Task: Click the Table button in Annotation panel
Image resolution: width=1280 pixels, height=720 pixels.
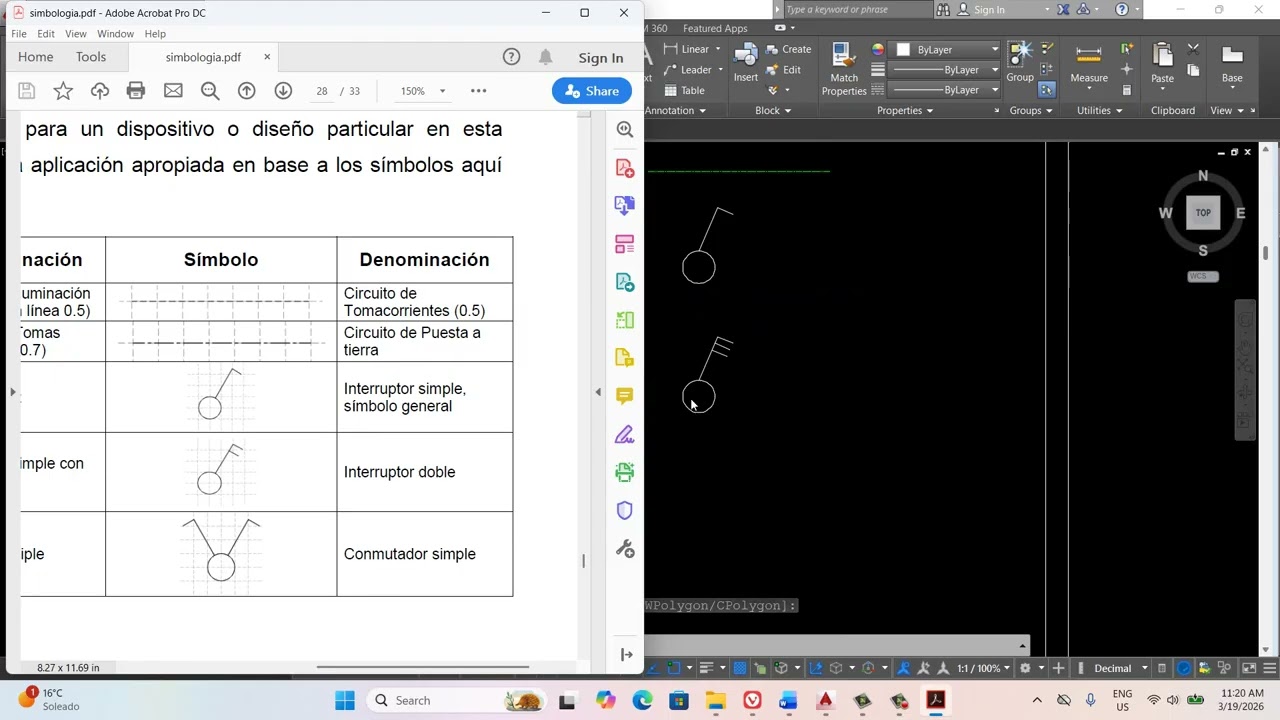Action: click(684, 90)
